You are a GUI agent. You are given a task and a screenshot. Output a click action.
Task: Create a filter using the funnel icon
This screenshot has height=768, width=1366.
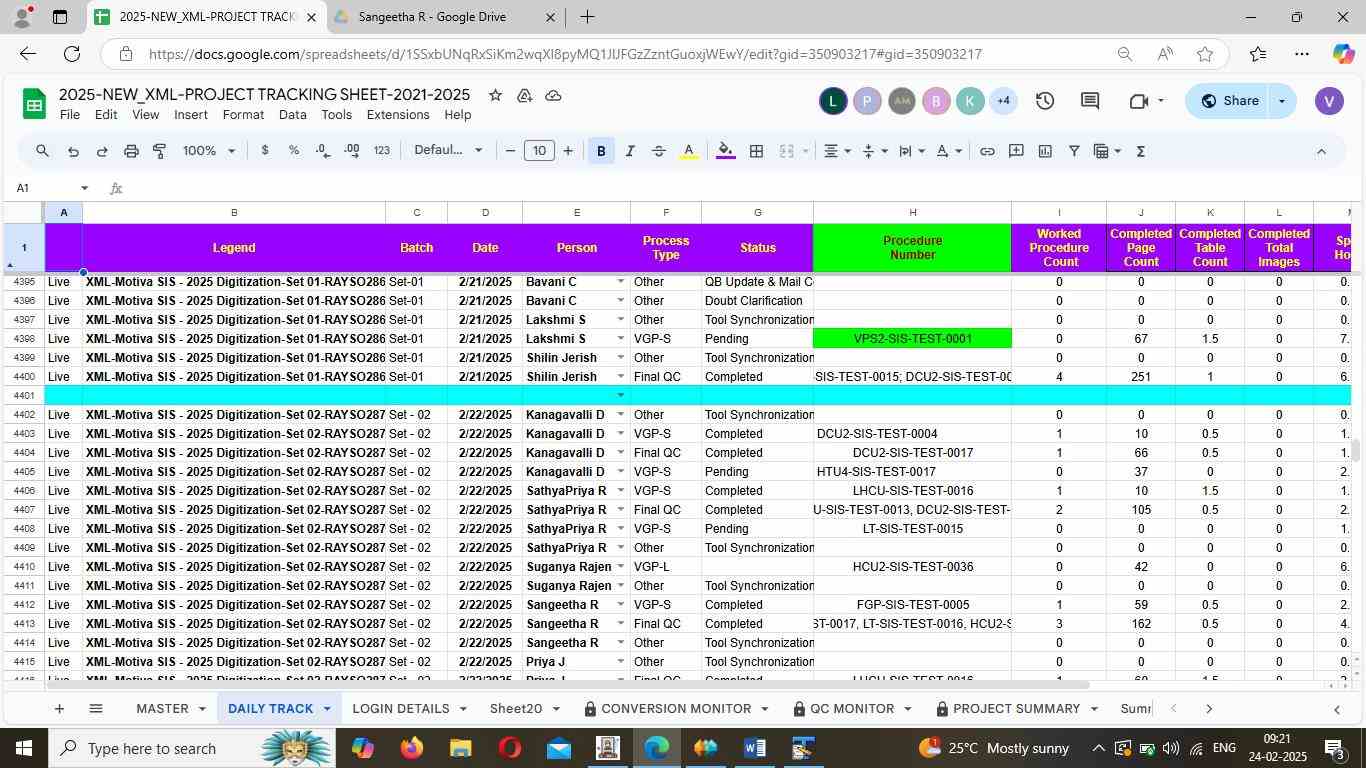pos(1074,151)
